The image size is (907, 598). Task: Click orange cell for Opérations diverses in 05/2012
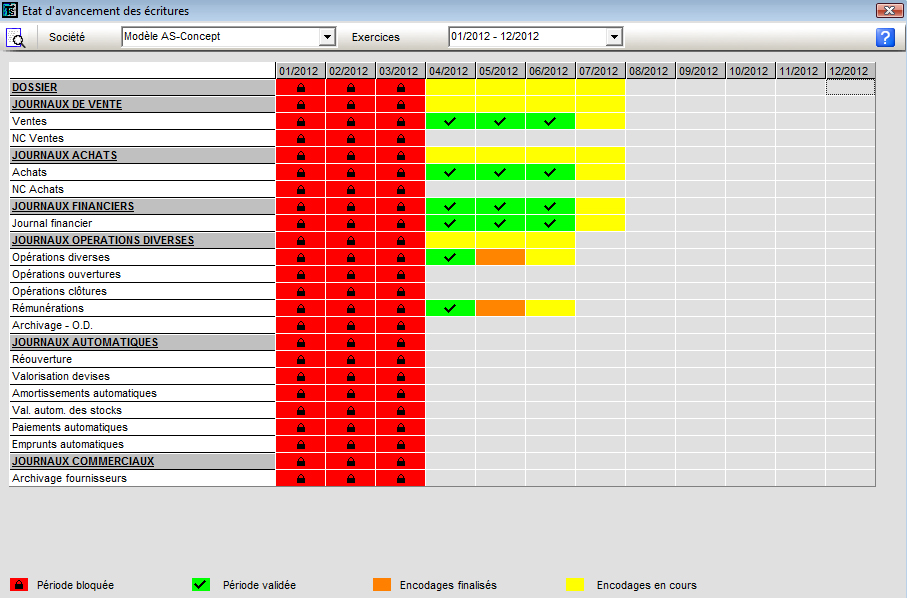[500, 257]
